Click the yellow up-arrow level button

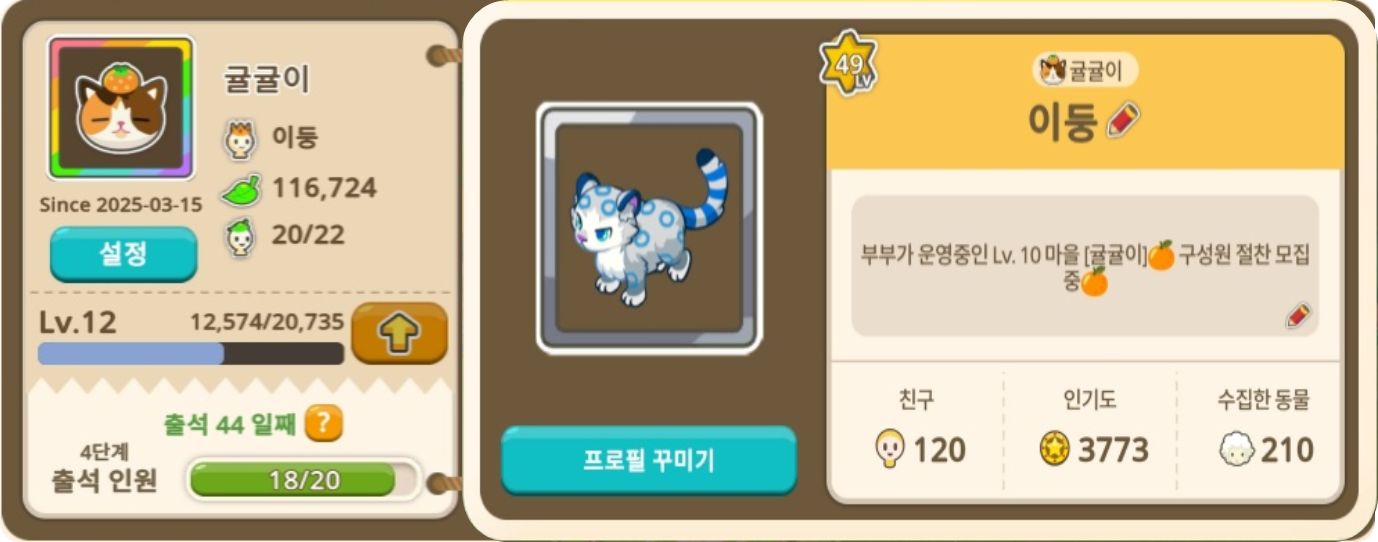pyautogui.click(x=399, y=333)
